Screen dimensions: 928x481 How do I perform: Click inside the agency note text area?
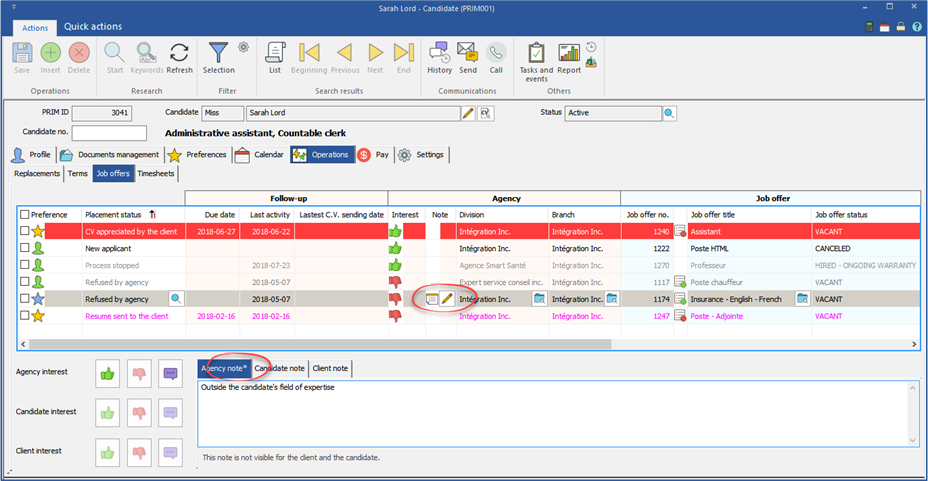click(x=552, y=414)
